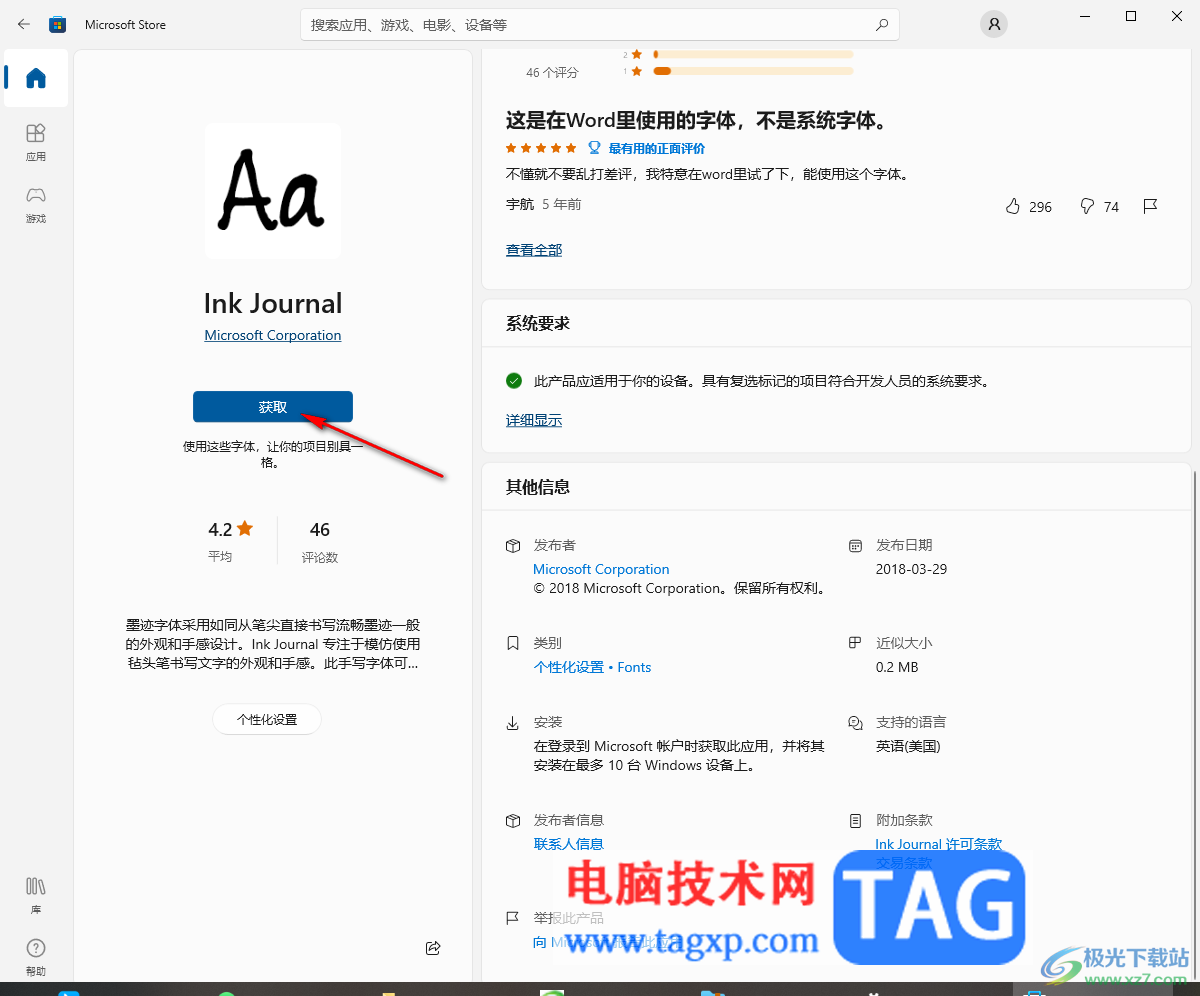
Task: Click the 0.2 MB size value
Action: [x=897, y=667]
